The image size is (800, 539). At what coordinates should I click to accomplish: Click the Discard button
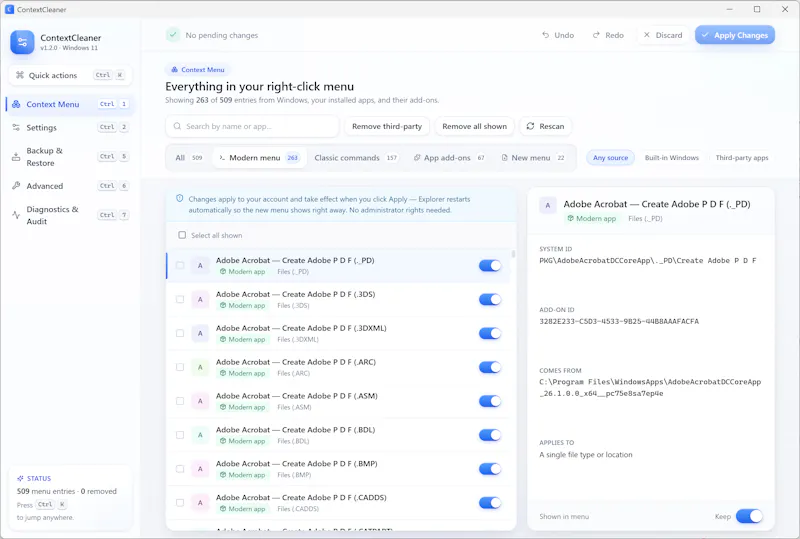[x=663, y=35]
